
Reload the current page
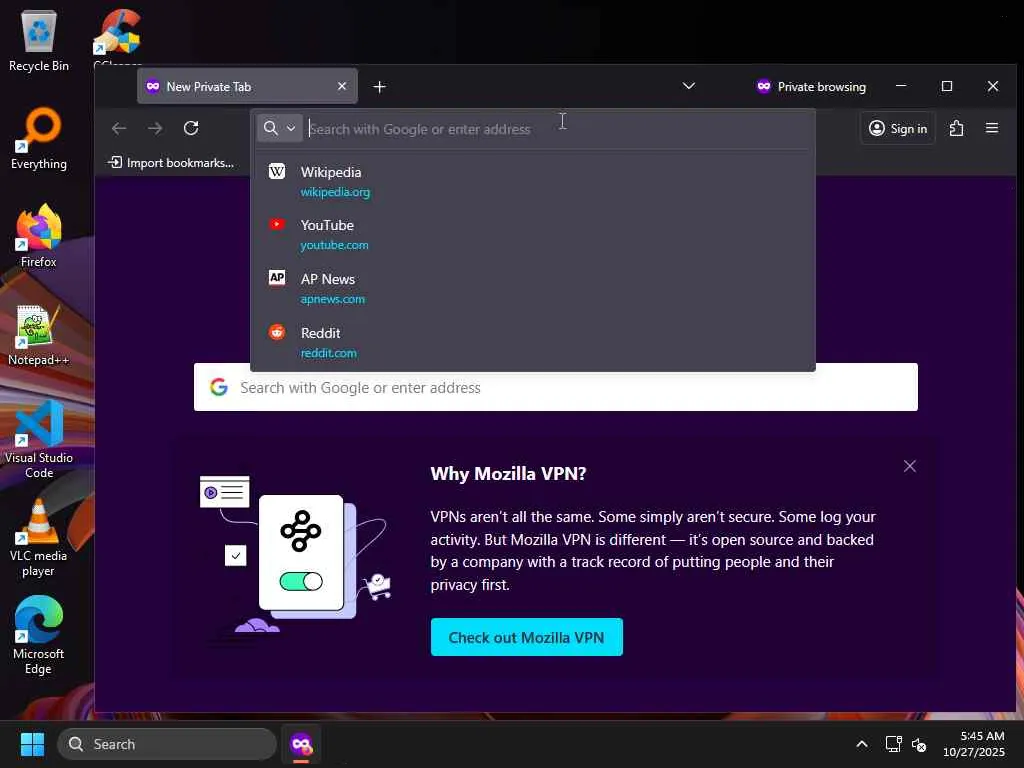click(x=191, y=128)
